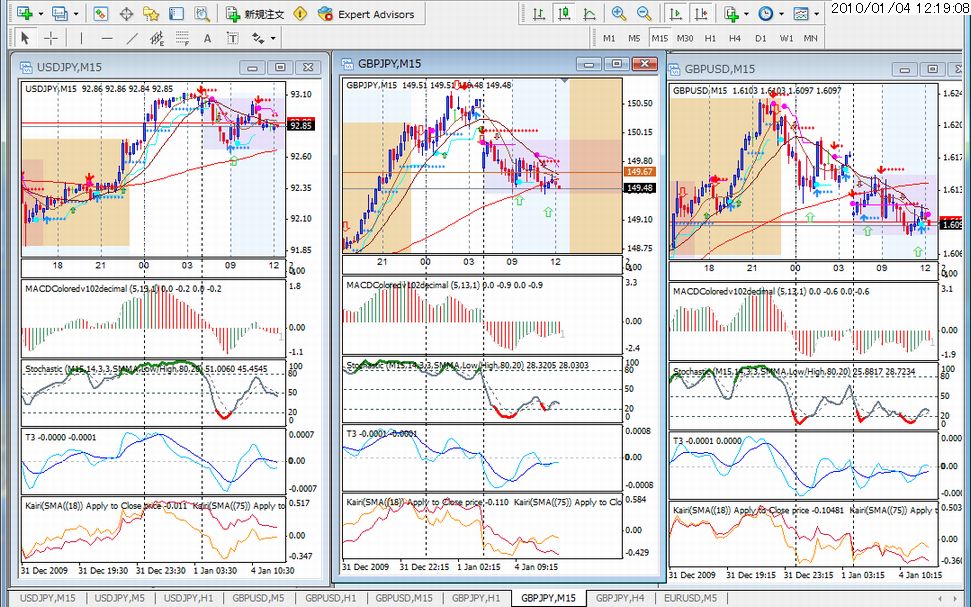Image resolution: width=971 pixels, height=607 pixels.
Task: Click the 149.67 price label in GBPJPY
Action: click(x=639, y=172)
